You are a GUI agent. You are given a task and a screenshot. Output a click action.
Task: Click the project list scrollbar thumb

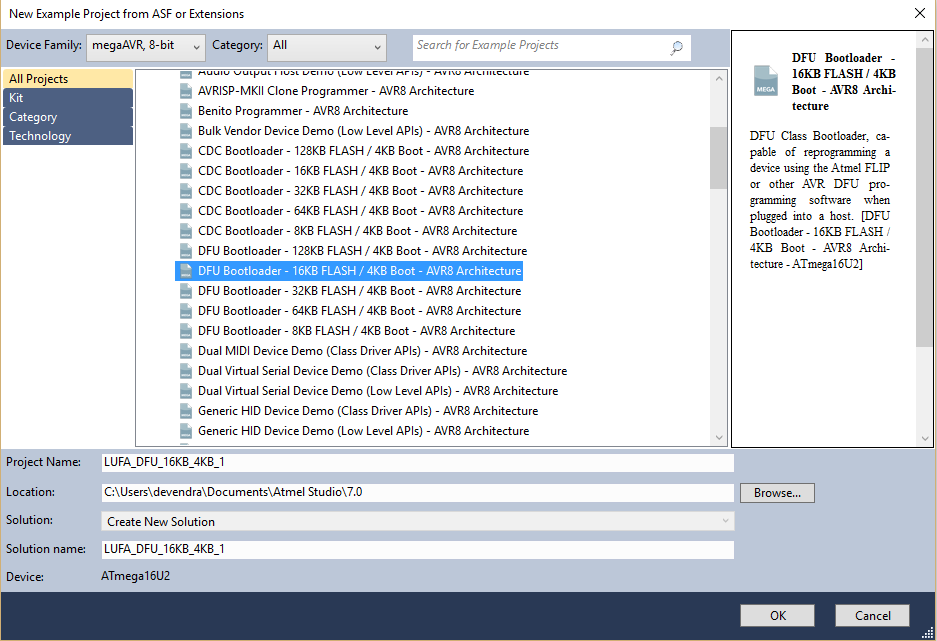[x=719, y=158]
